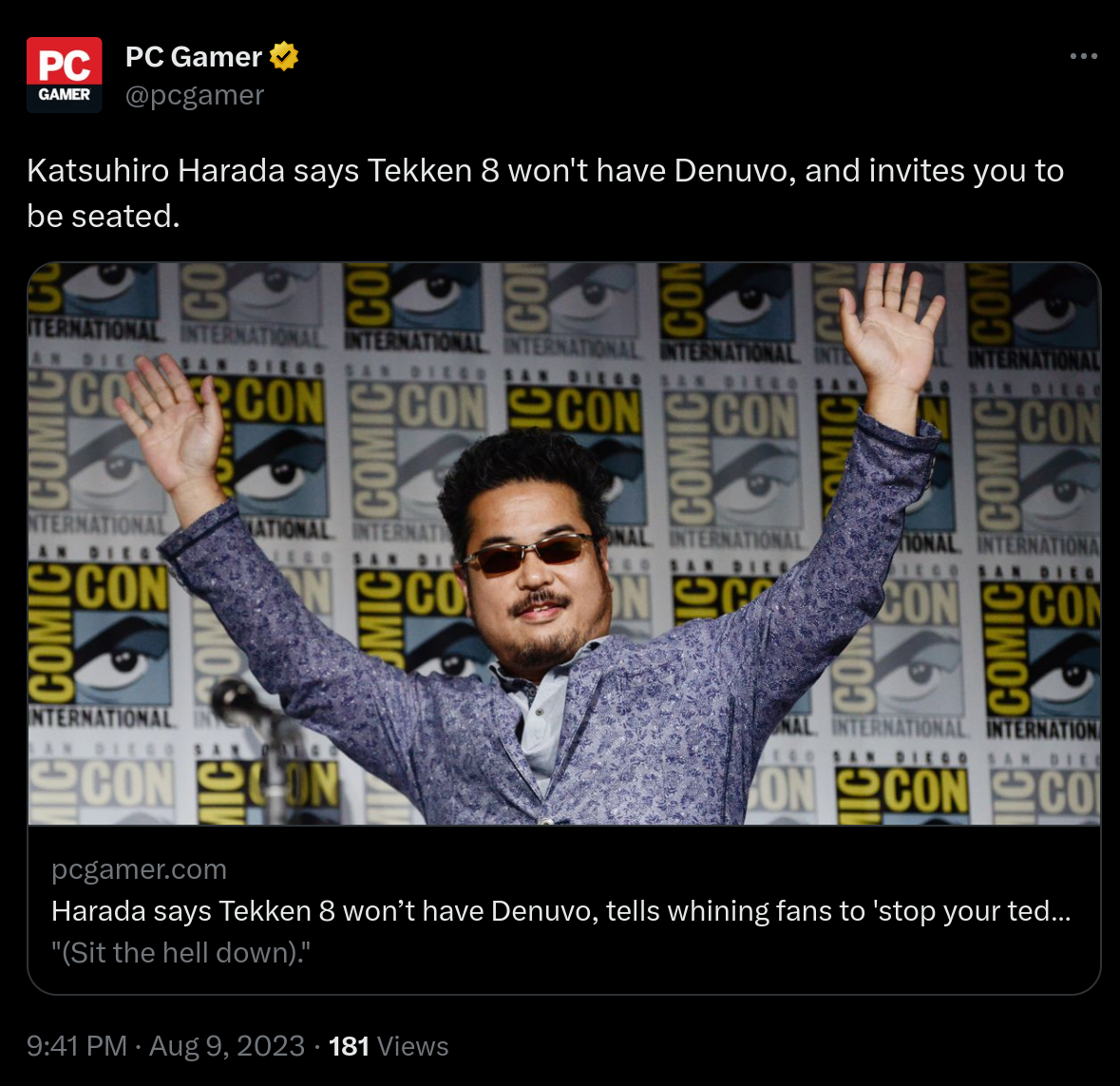
Task: Open the @pcgamer handle link
Action: click(195, 95)
